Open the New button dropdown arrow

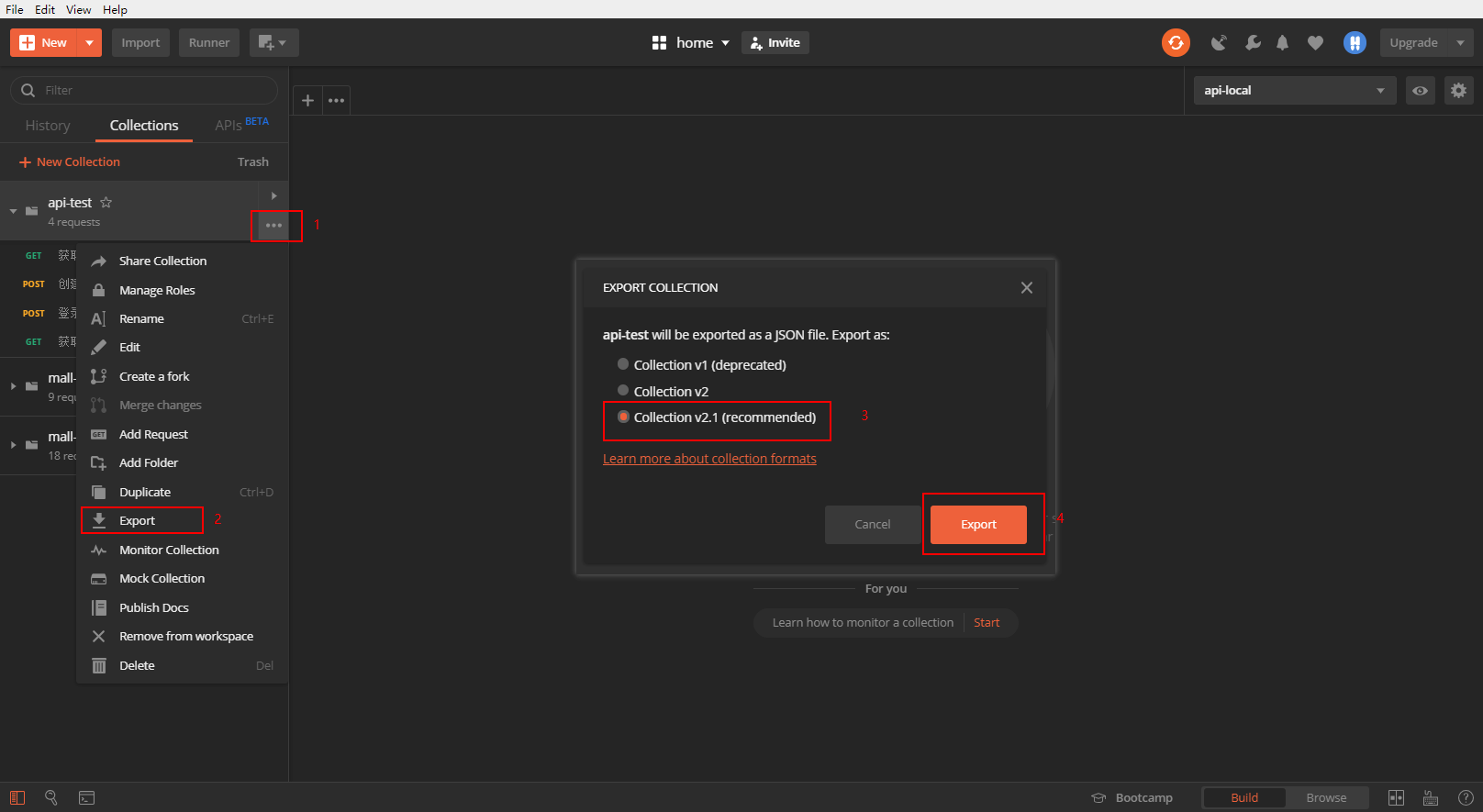point(89,42)
